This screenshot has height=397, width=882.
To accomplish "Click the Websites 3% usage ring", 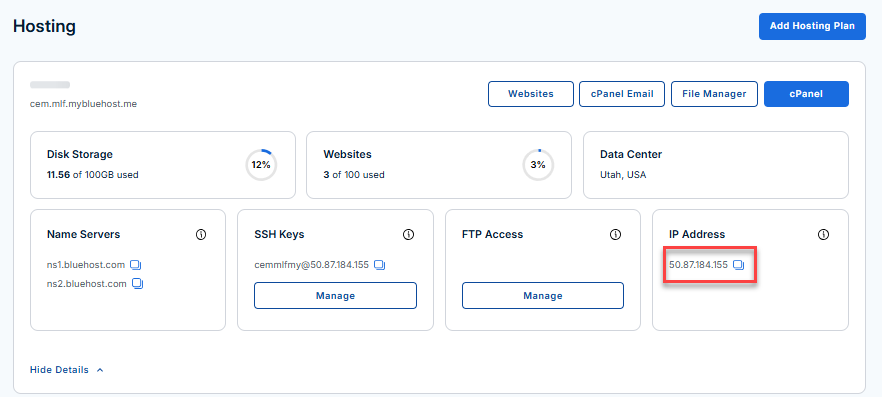I will click(538, 165).
